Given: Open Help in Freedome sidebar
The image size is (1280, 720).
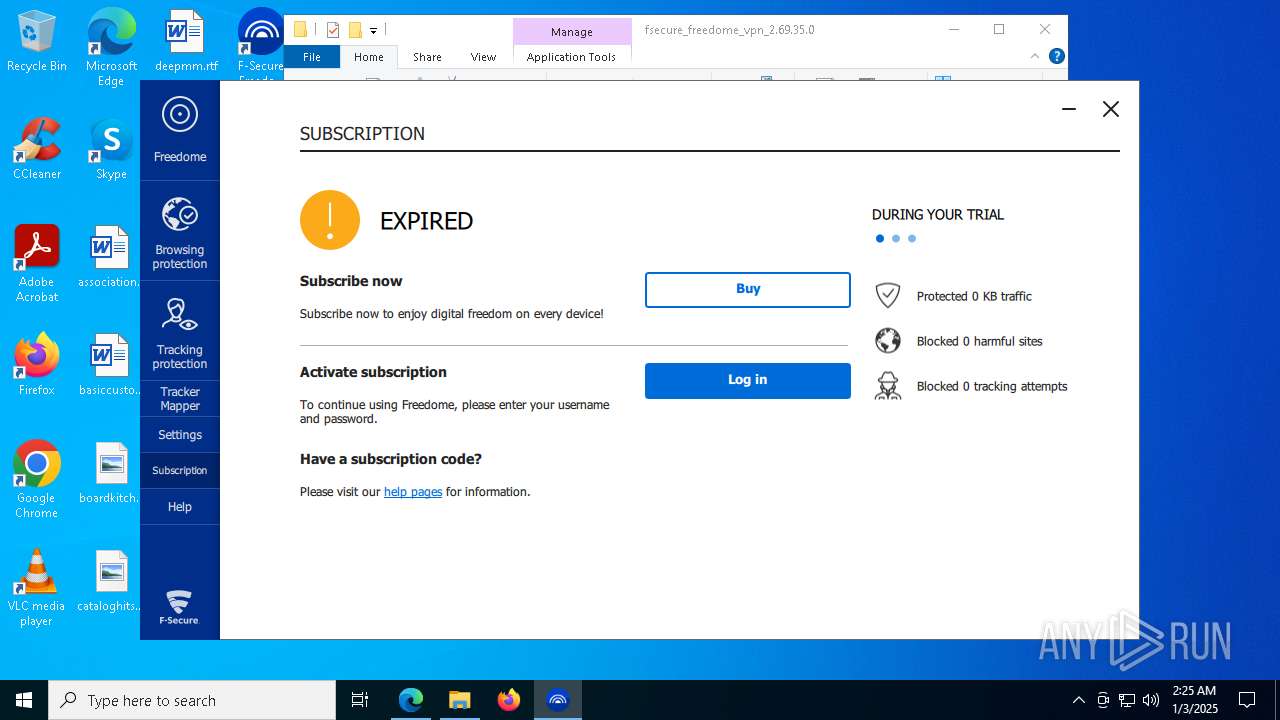Looking at the screenshot, I should point(180,507).
